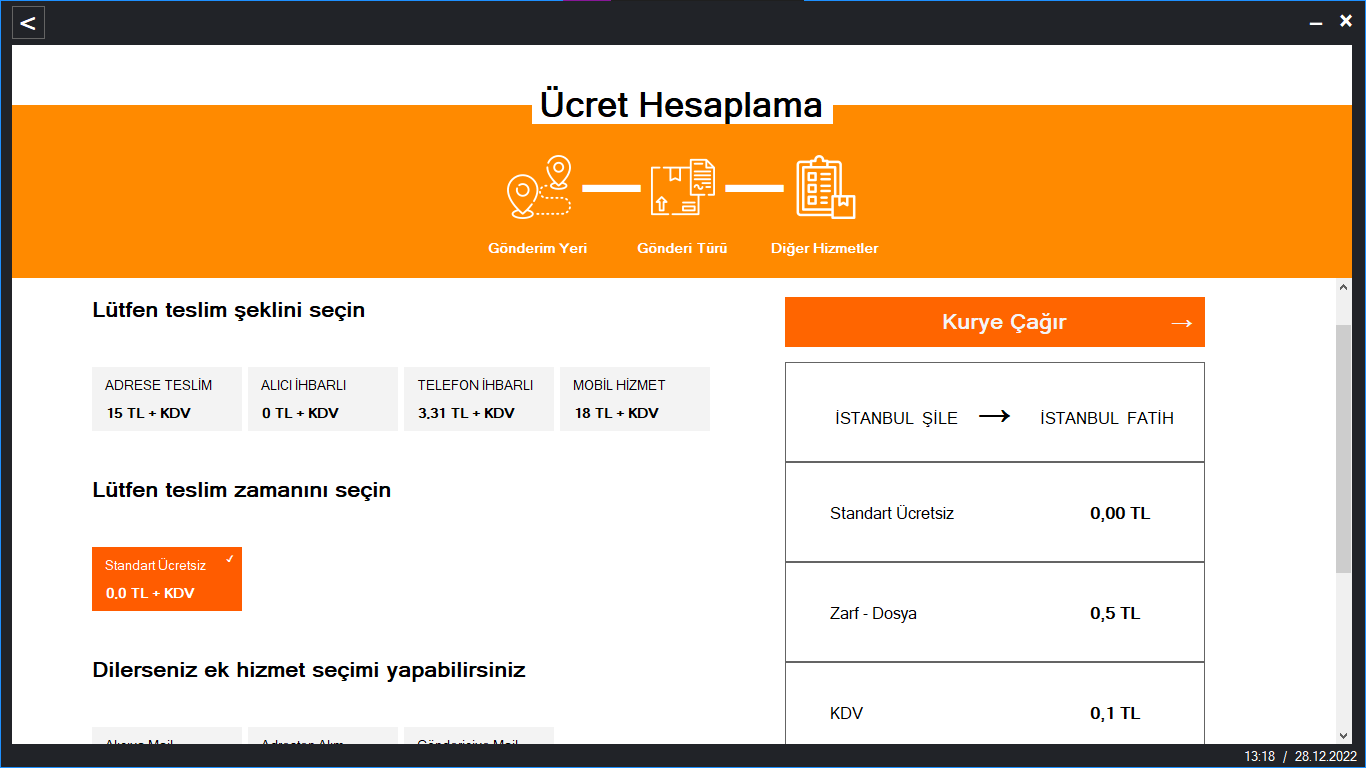
Task: Click the Gönderi Türü package icon
Action: [682, 187]
